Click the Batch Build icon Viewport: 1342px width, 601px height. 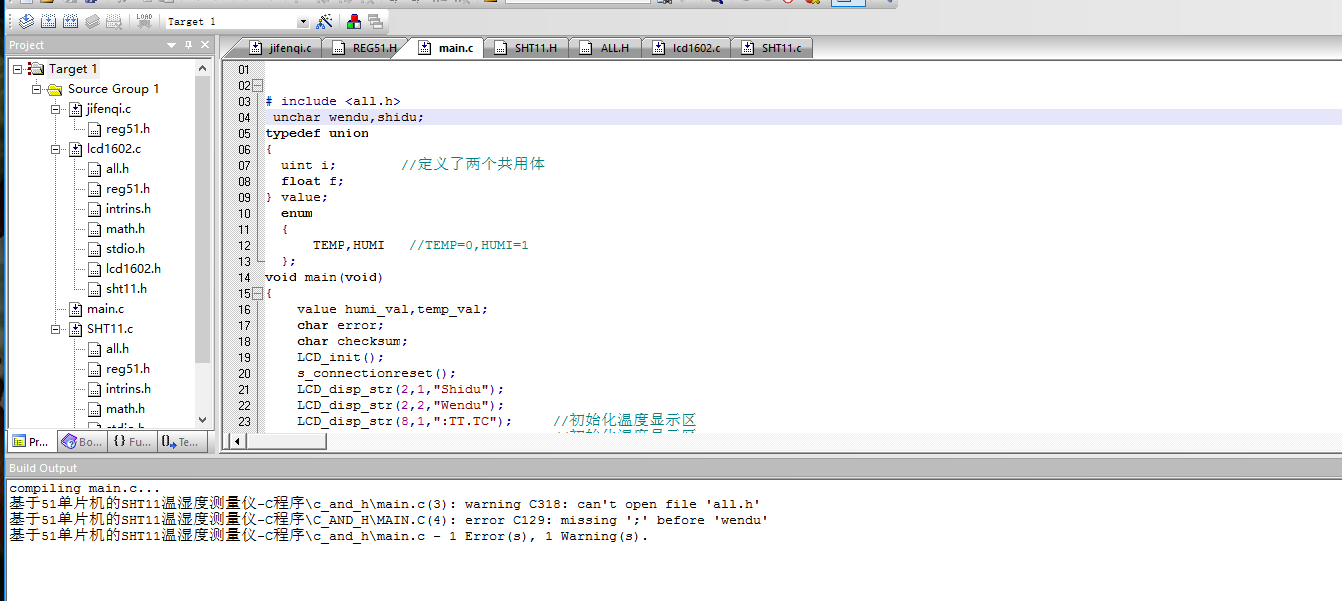click(92, 21)
